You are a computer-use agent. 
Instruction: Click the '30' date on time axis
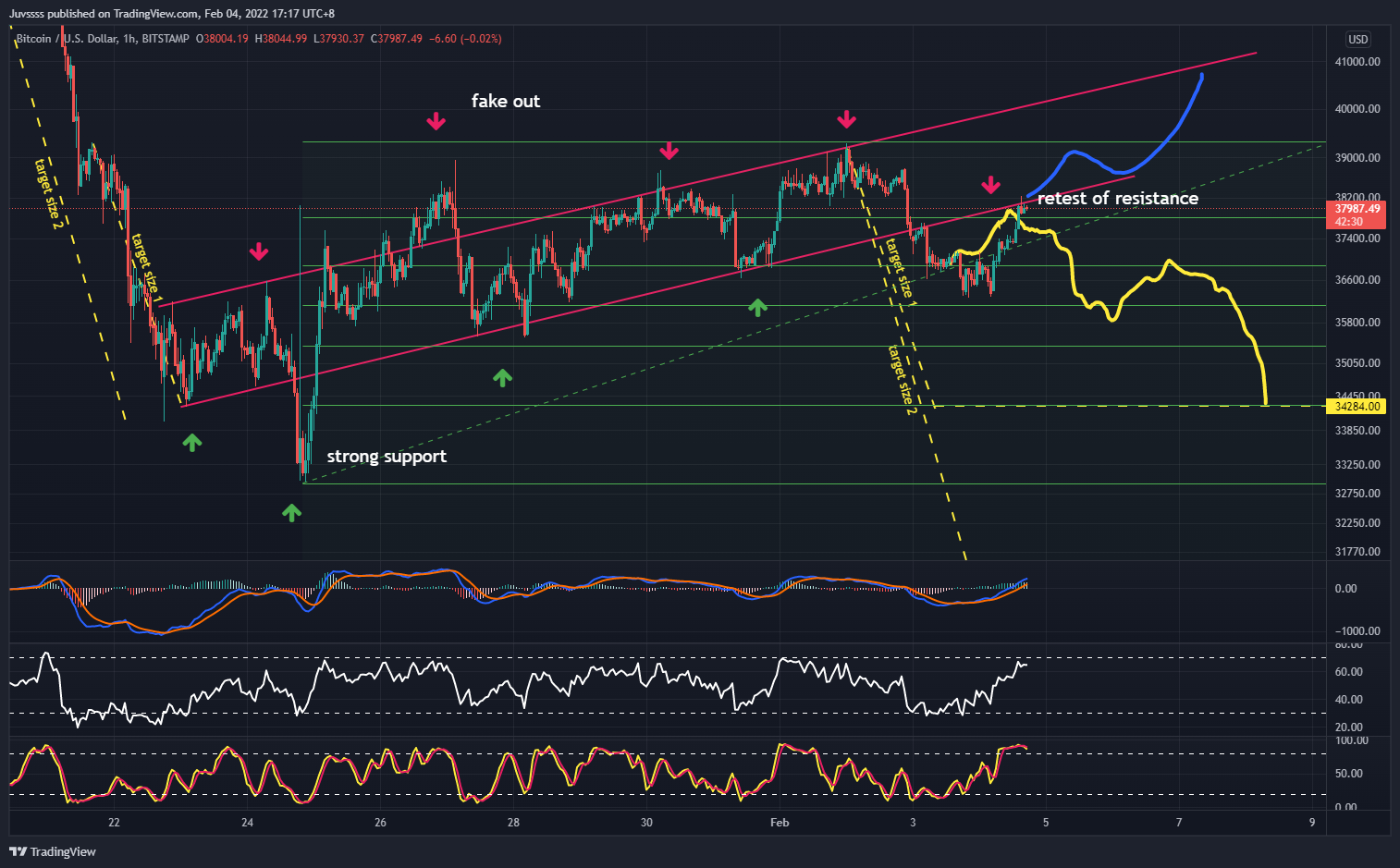tap(646, 823)
